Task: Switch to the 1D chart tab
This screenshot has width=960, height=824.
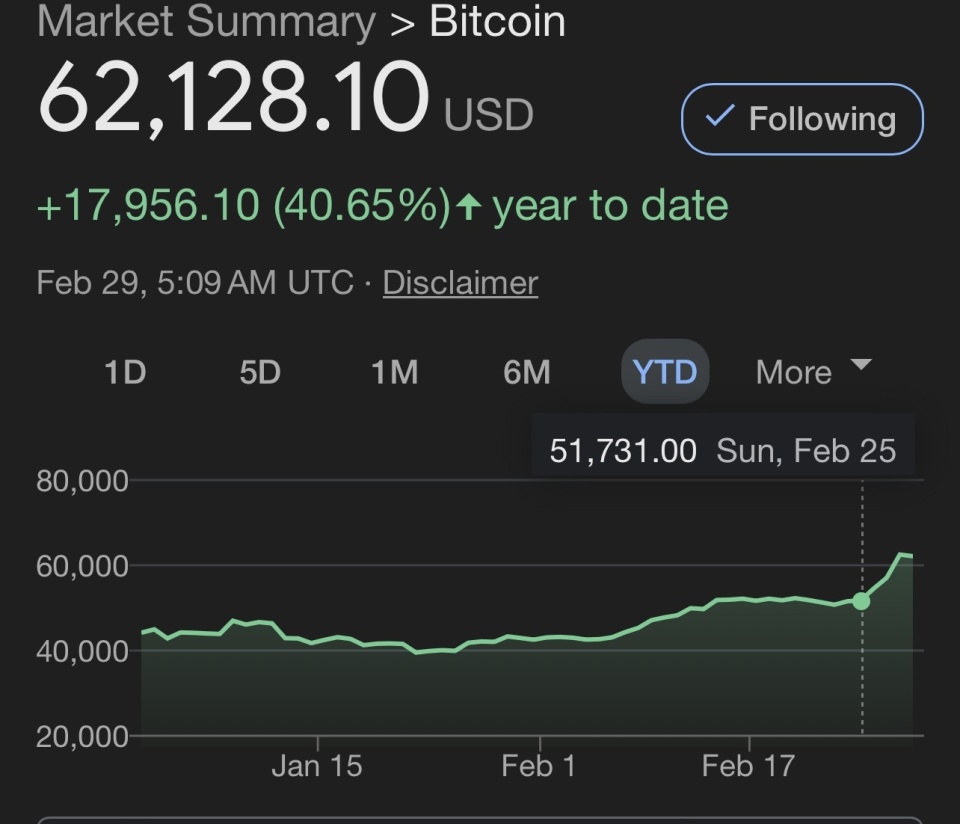Action: [x=125, y=371]
